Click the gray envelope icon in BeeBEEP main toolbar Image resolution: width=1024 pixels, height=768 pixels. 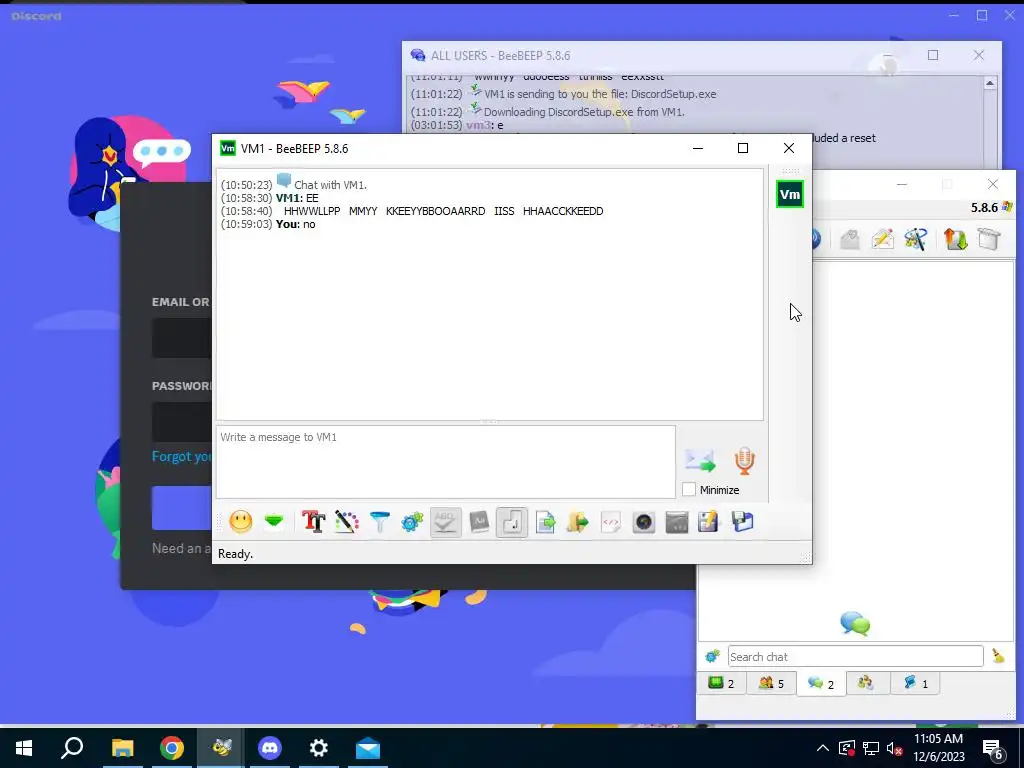point(849,239)
